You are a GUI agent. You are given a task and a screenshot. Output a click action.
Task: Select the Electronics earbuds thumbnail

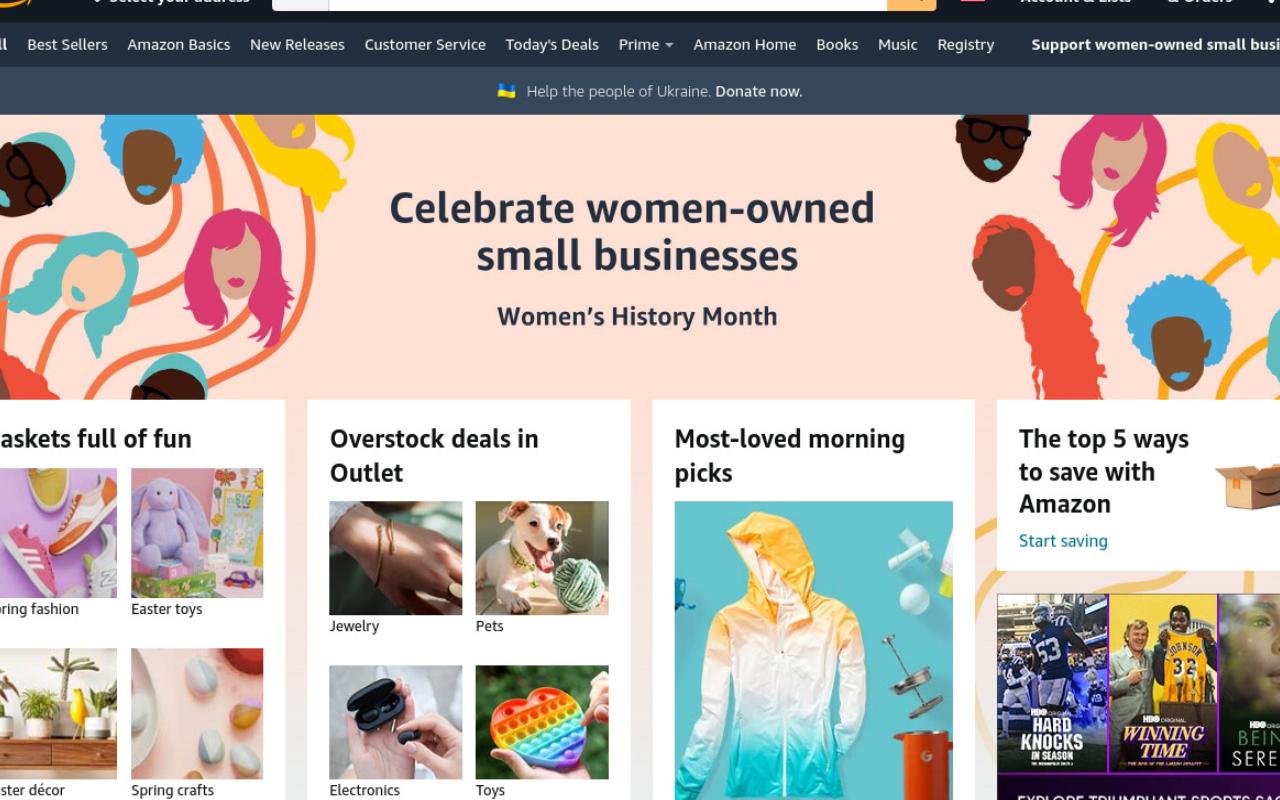pos(396,722)
